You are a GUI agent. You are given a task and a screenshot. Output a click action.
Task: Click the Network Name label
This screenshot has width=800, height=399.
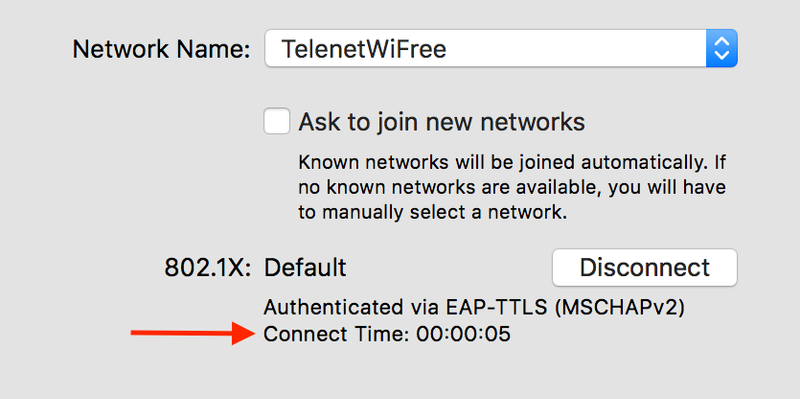point(161,49)
